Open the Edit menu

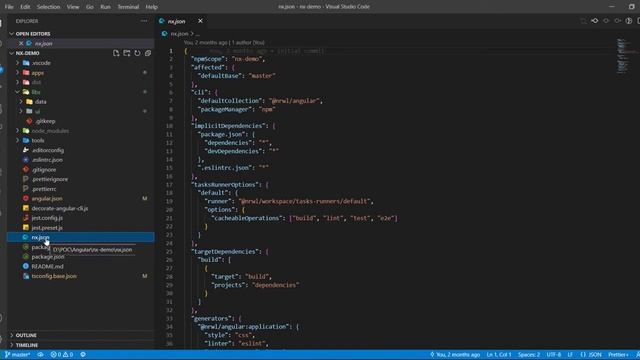25,7
